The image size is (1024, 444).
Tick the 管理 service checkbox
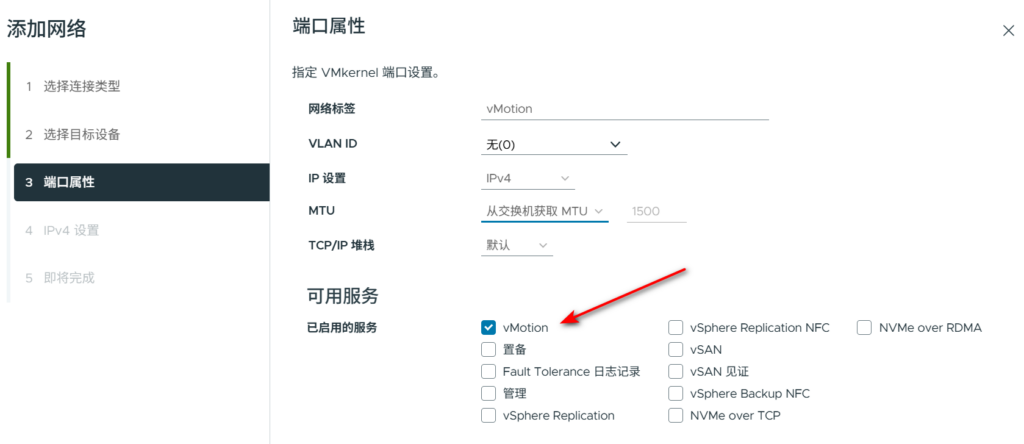(489, 393)
